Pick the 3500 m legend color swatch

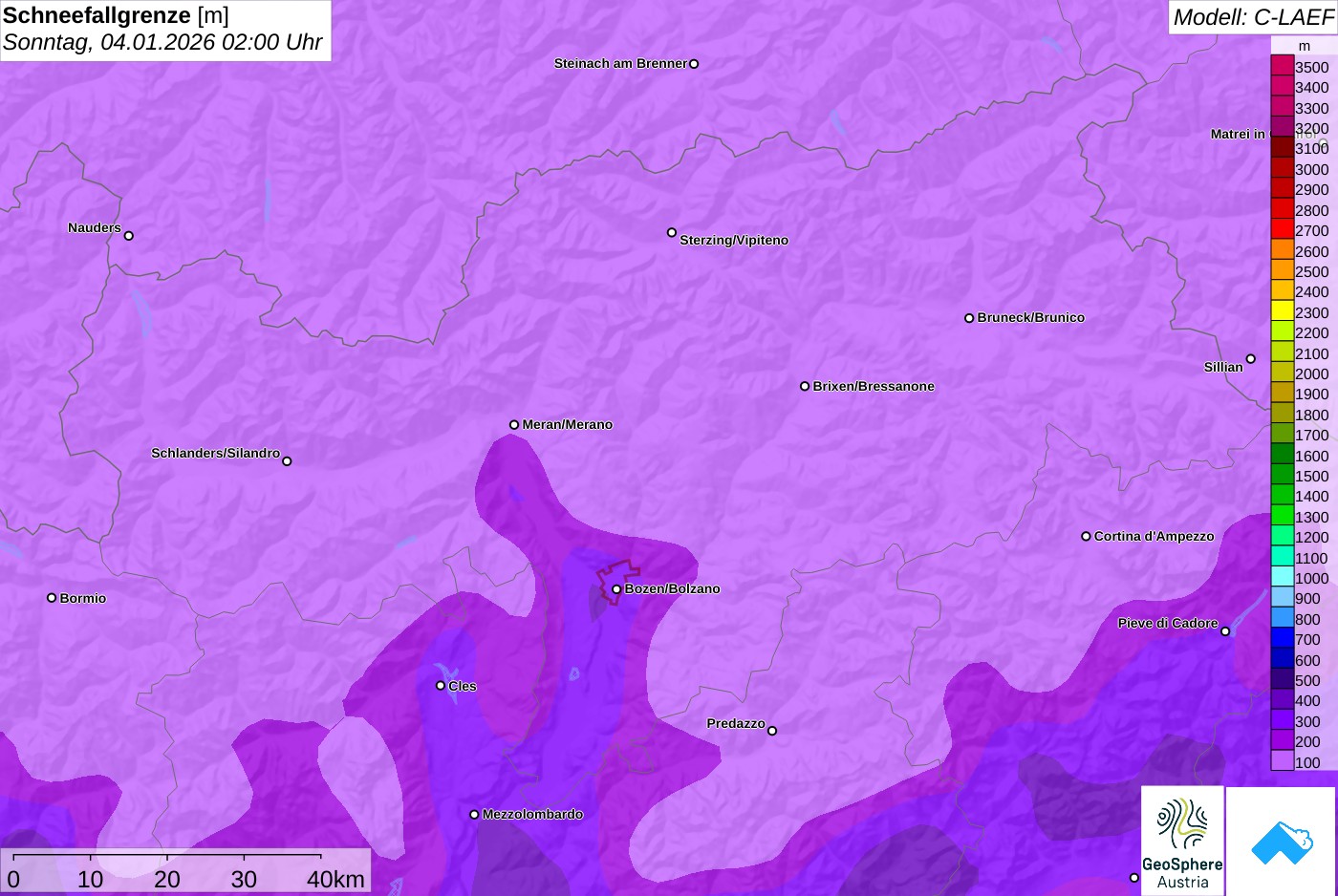coord(1282,66)
